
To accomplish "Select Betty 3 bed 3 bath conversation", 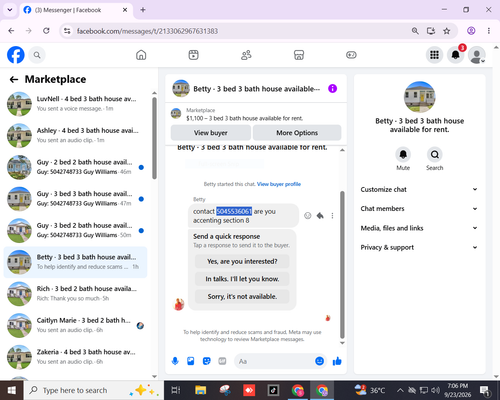I will pos(75,262).
